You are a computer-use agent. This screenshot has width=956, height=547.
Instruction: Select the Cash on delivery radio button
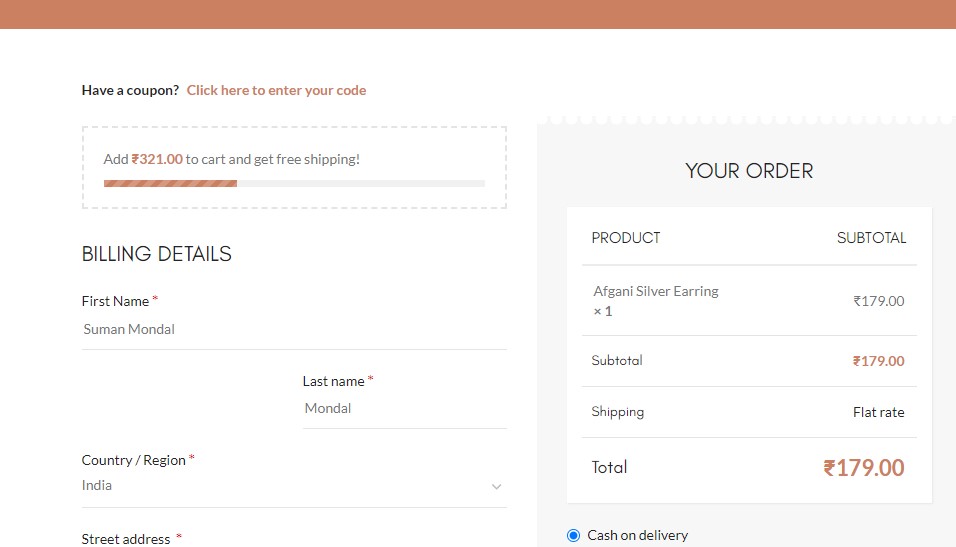[x=573, y=535]
